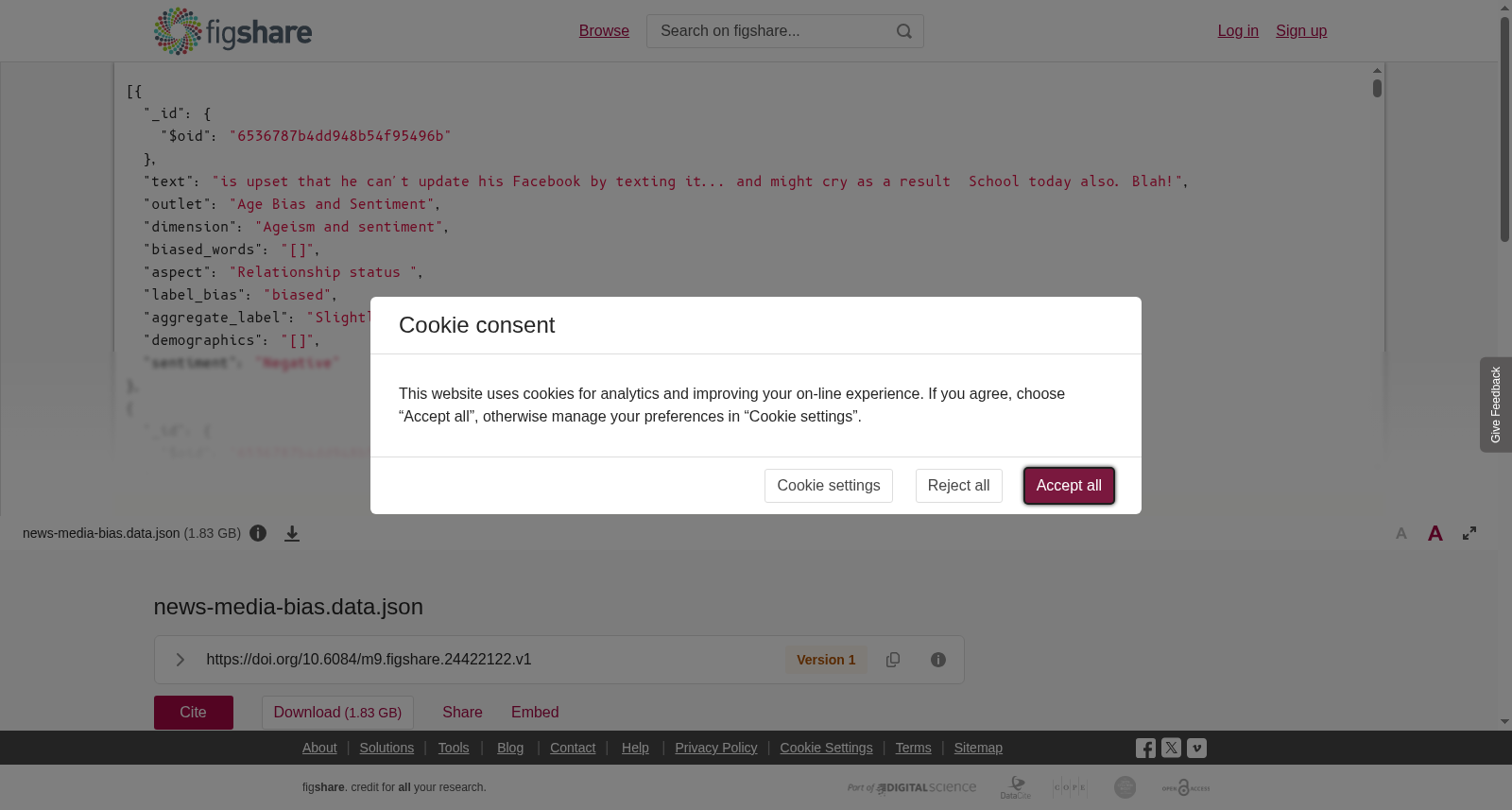Click the Cite button
1512x810 pixels.
(194, 713)
